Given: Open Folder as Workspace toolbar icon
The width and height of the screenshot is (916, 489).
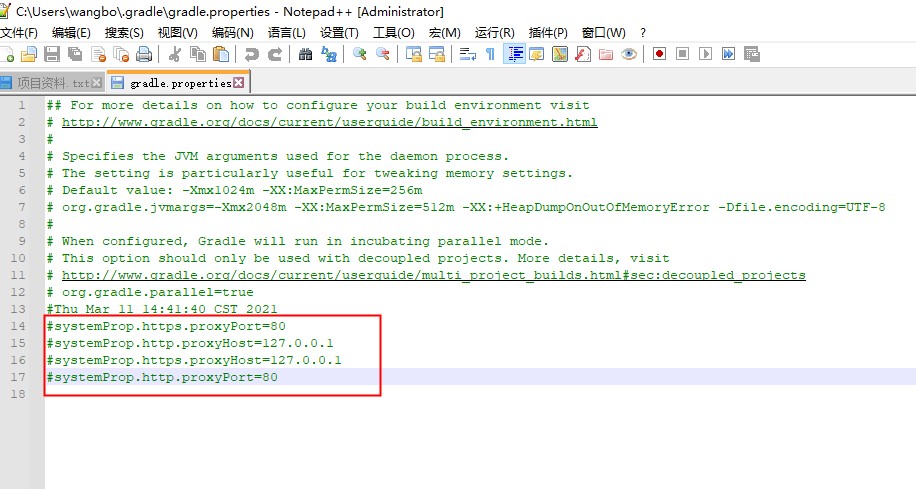Looking at the screenshot, I should click(x=606, y=54).
